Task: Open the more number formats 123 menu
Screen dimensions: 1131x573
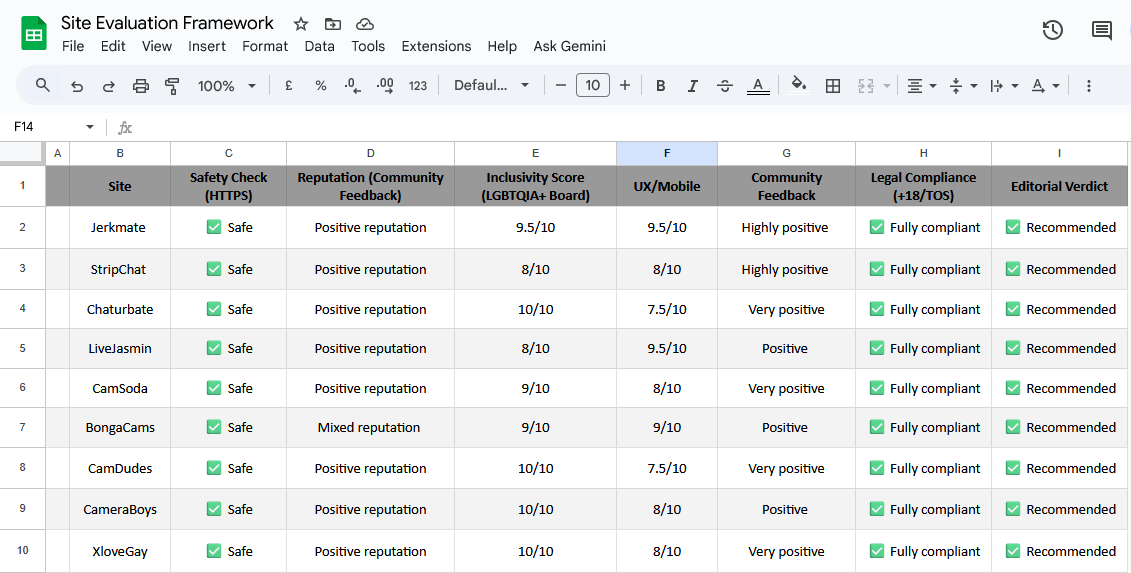Action: [x=418, y=86]
